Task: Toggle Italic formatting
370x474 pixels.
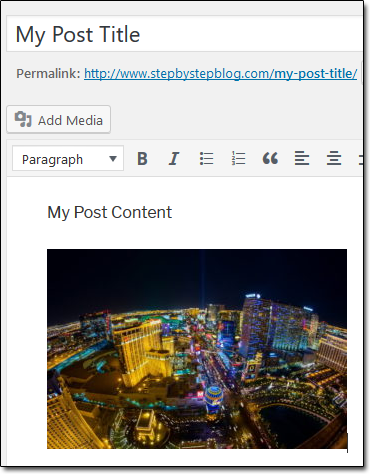Action: pyautogui.click(x=174, y=158)
